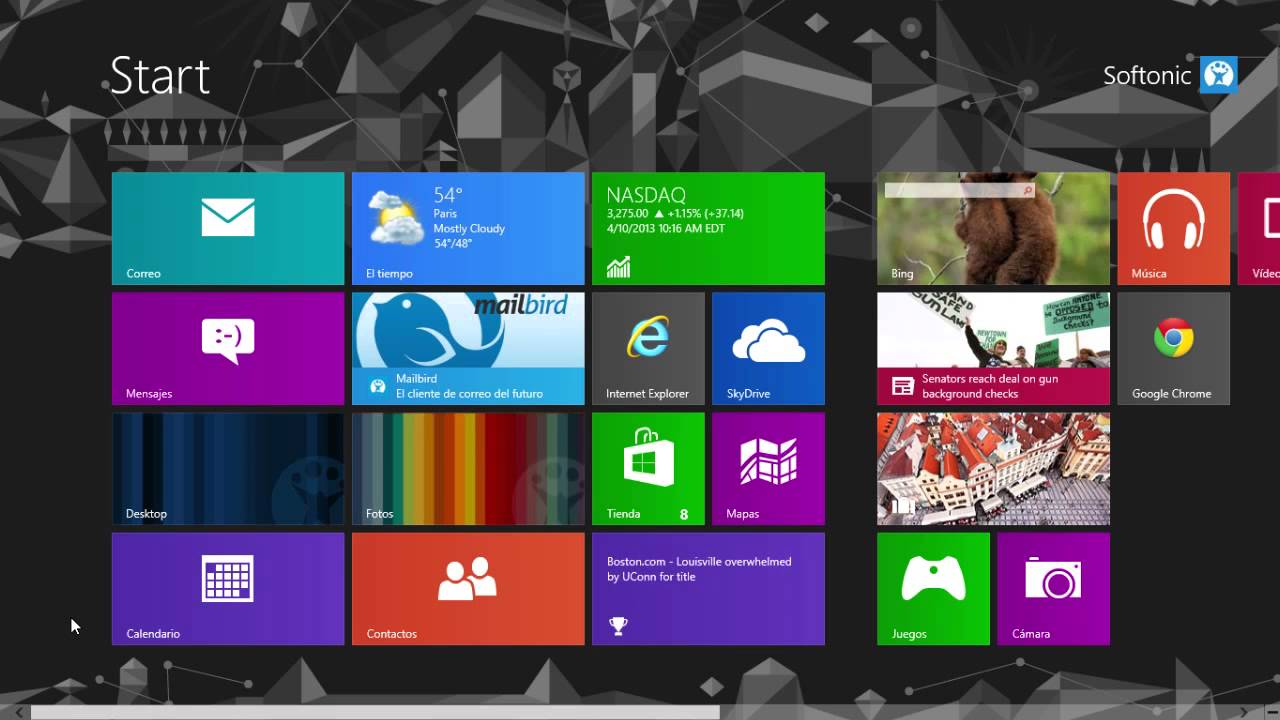Open the Música music tile
1280x720 pixels.
click(1173, 228)
